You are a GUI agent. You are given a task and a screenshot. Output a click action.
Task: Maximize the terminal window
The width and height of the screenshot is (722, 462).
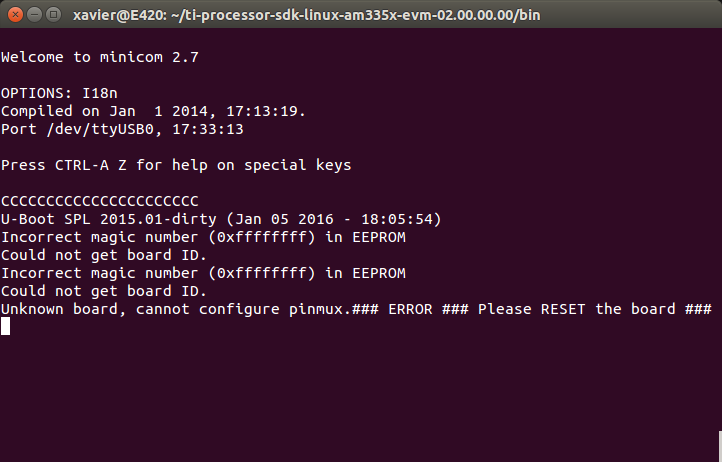54,15
